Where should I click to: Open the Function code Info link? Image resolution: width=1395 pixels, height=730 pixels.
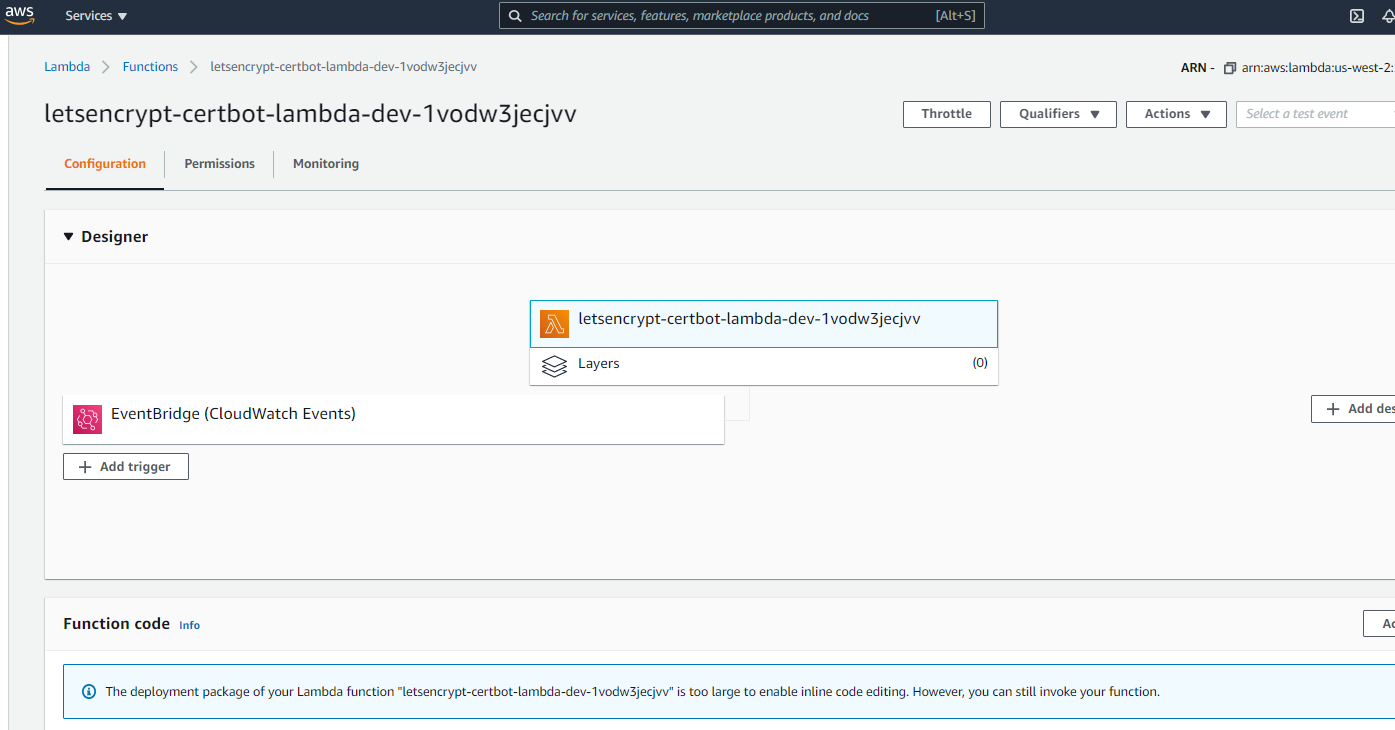190,625
